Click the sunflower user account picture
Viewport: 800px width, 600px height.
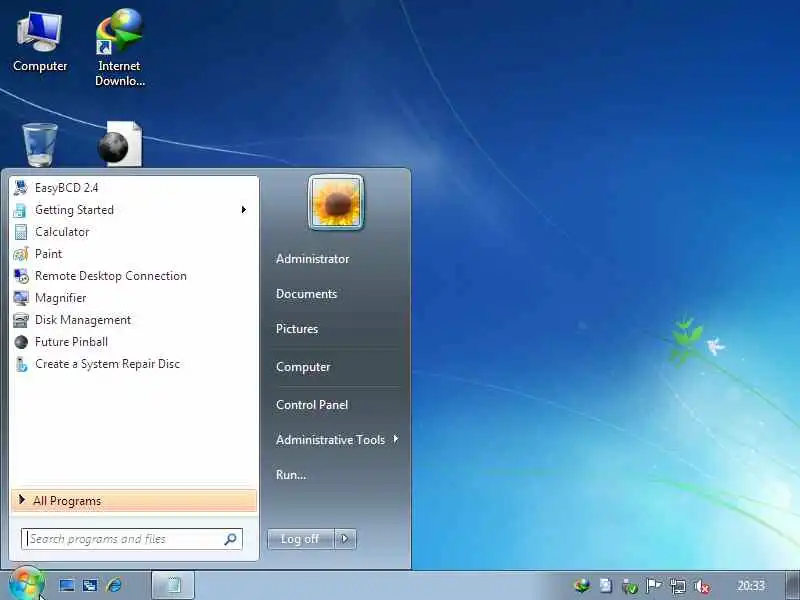tap(336, 203)
